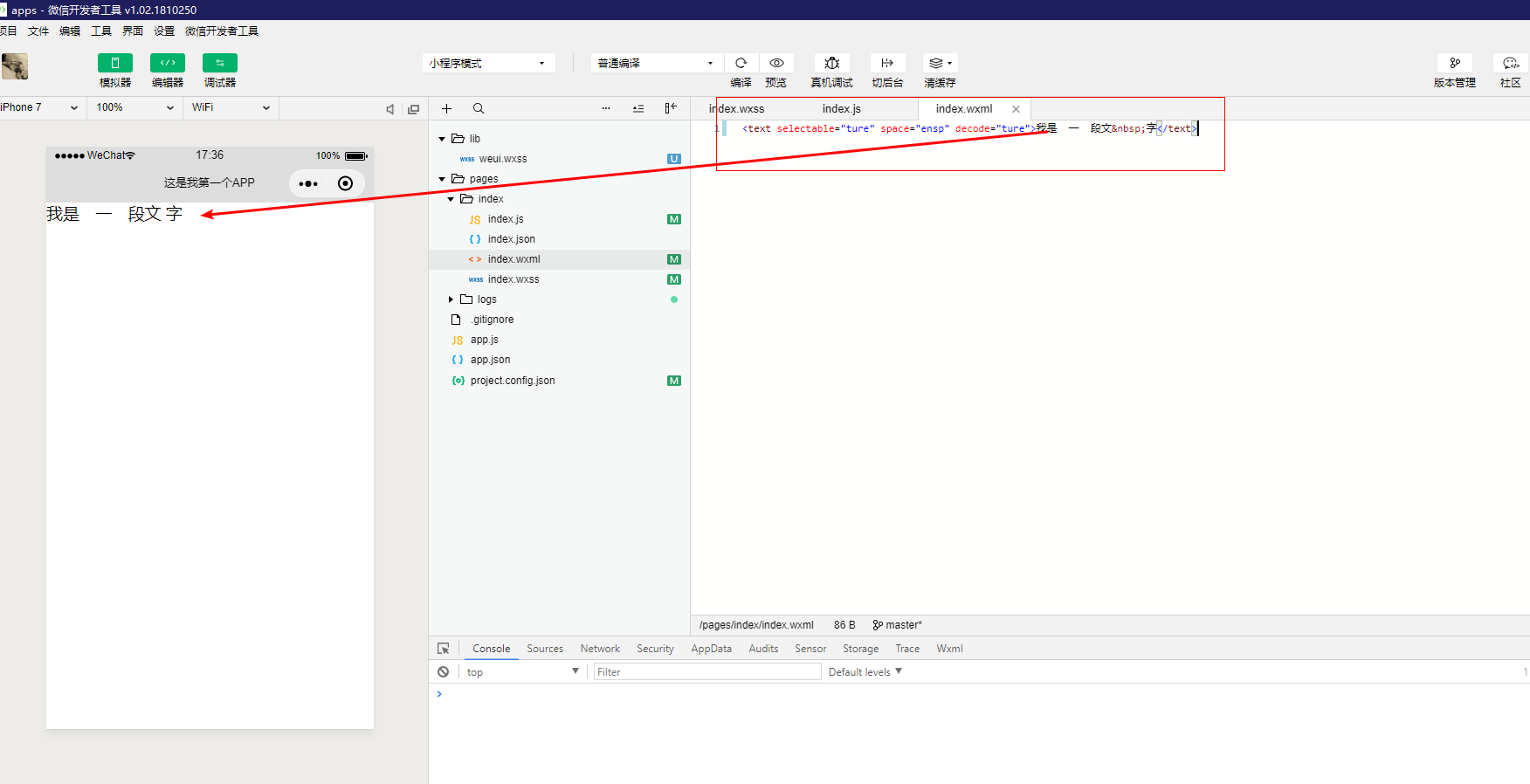Toggle the simulator panel button
The height and width of the screenshot is (784, 1530).
[115, 63]
